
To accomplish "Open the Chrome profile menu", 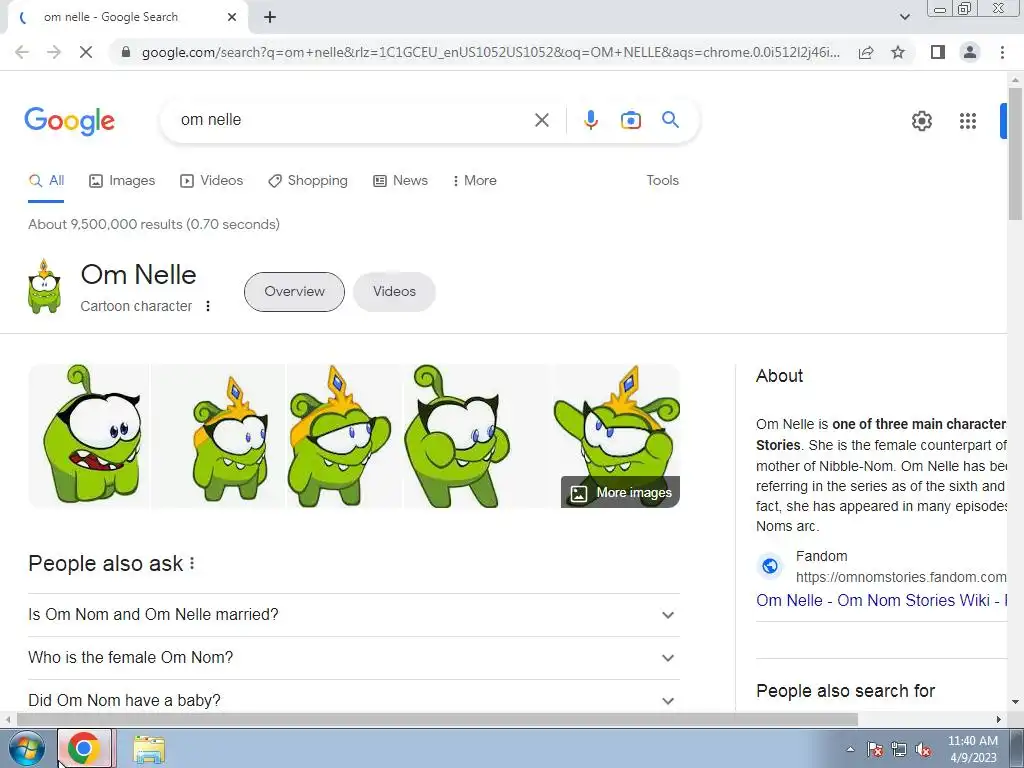I will 970,52.
